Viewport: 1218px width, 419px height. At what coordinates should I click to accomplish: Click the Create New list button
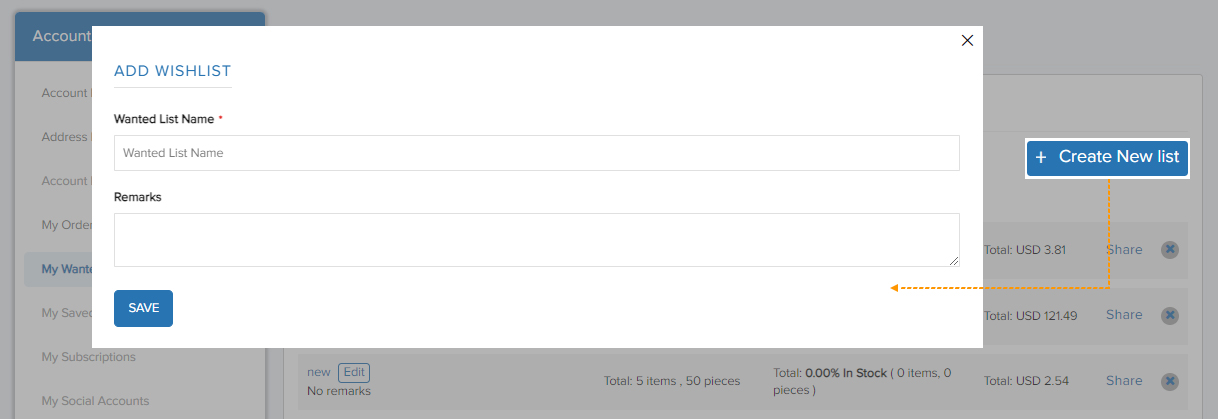[1107, 157]
